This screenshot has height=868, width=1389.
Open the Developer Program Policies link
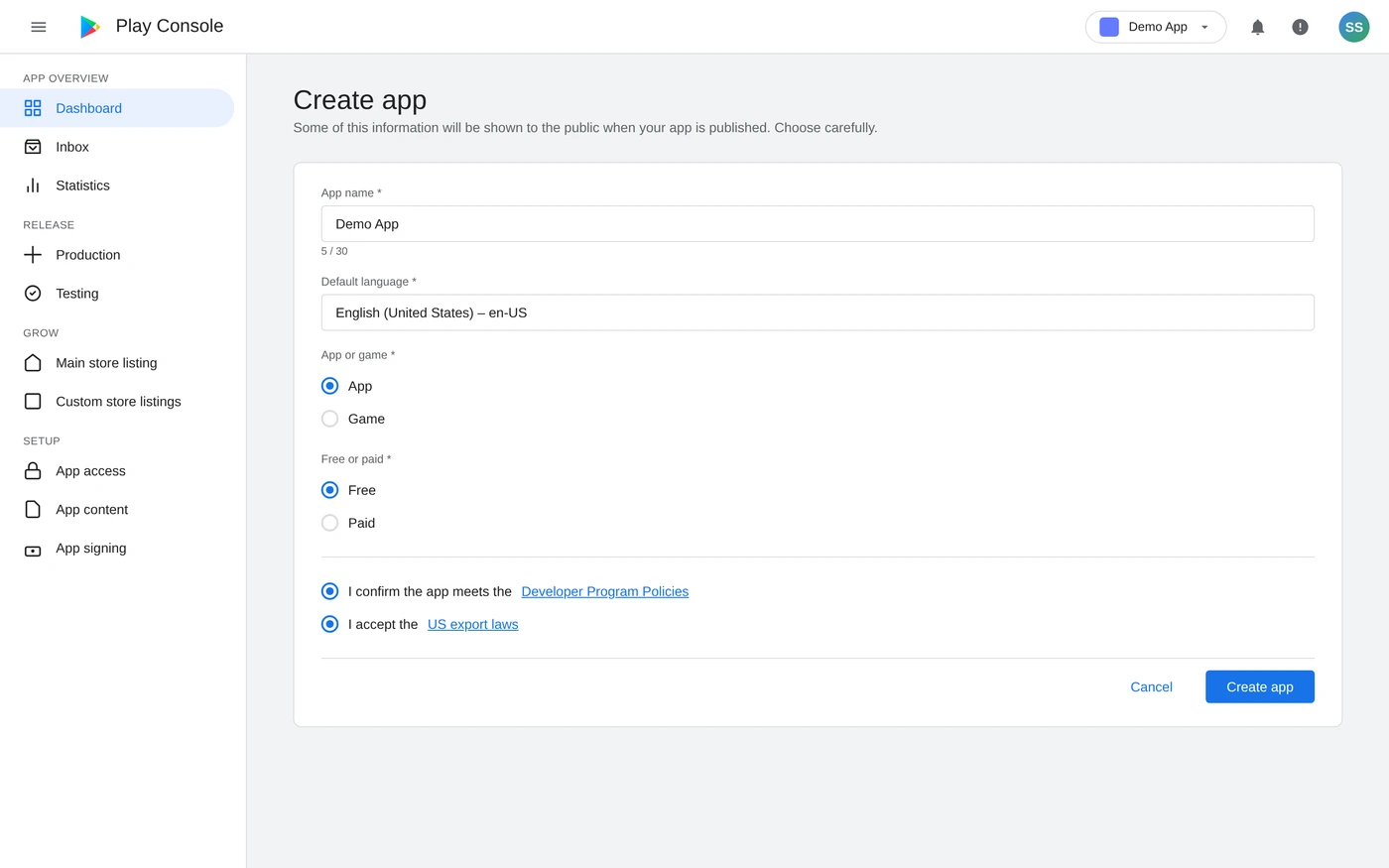(x=604, y=591)
